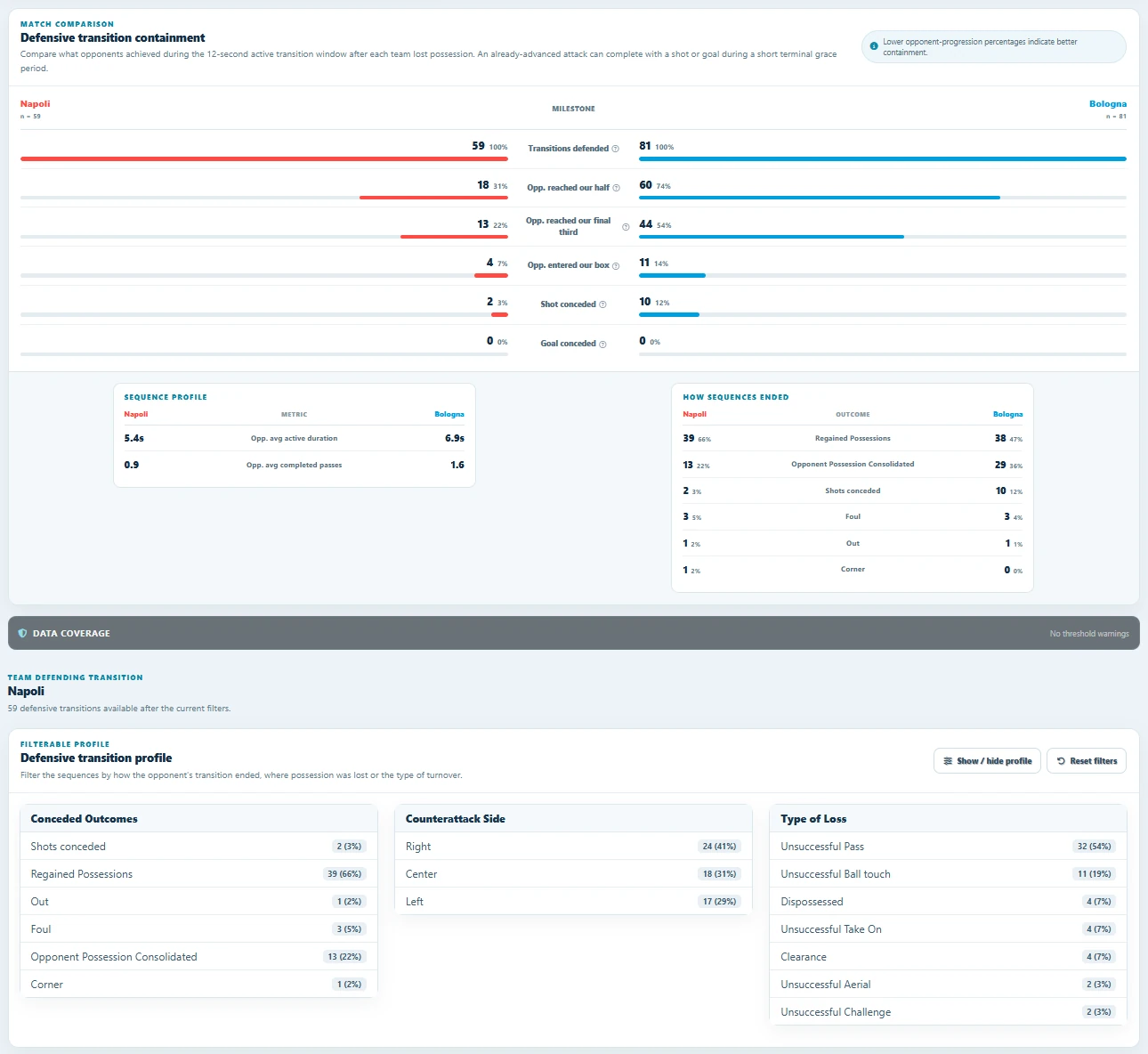Click help icon next to Opp. reached our half
The height and width of the screenshot is (1054, 1148).
pos(616,188)
